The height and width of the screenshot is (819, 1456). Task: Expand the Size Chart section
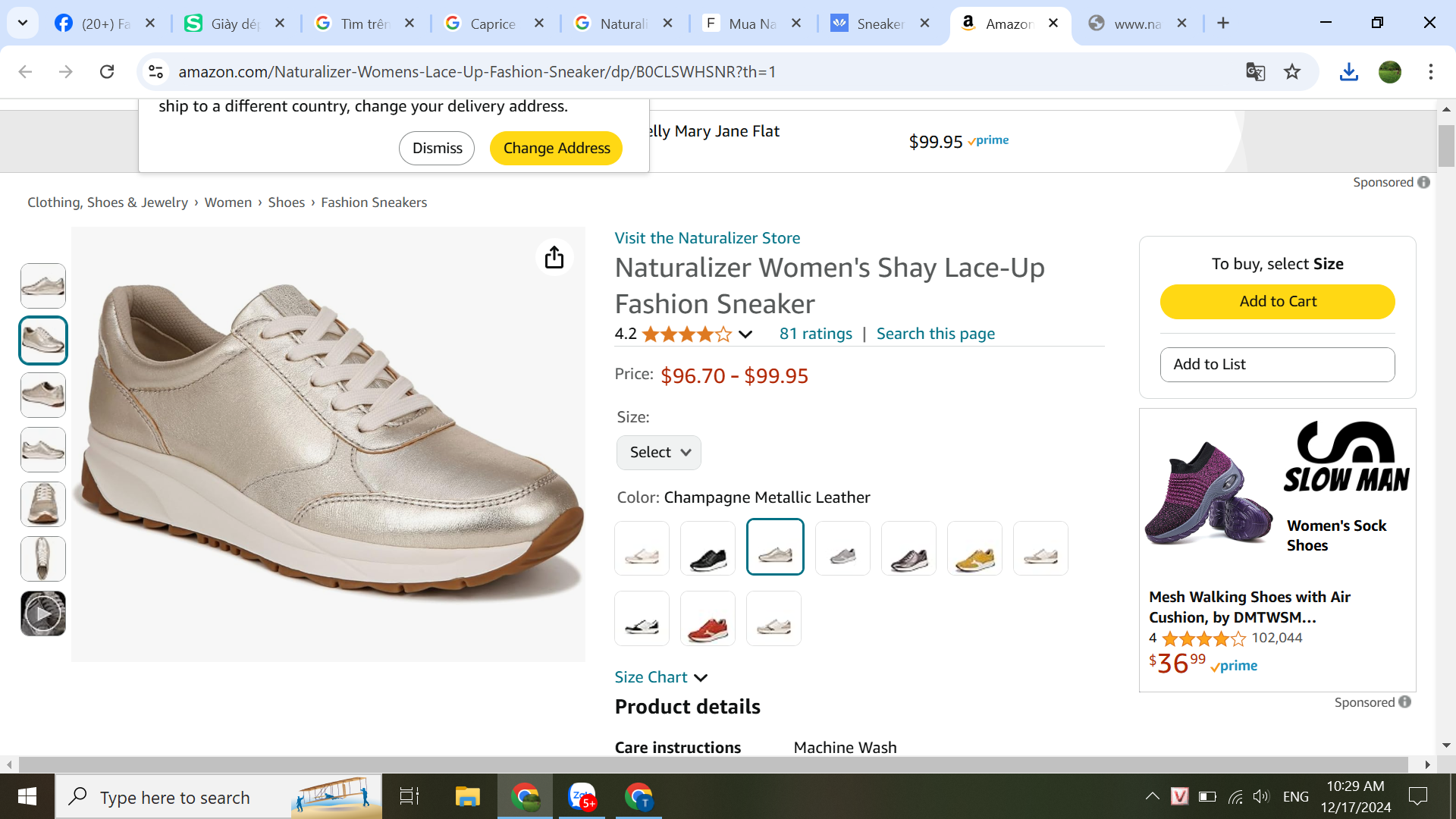tap(661, 677)
